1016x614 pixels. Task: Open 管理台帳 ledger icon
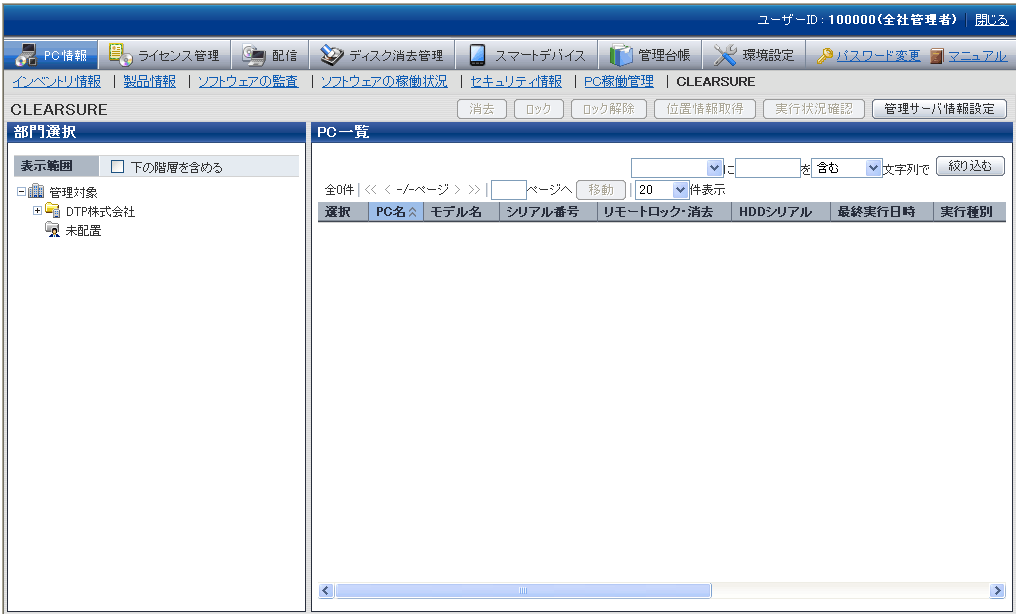point(621,55)
